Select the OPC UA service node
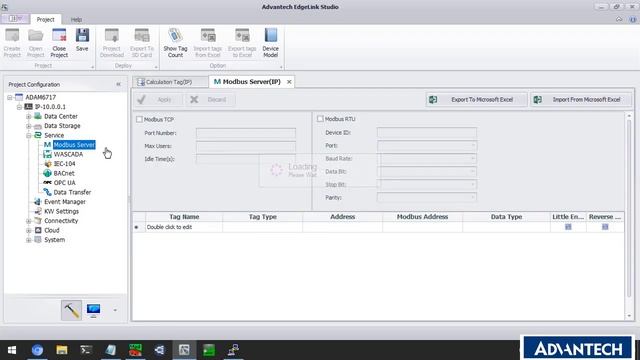Viewport: 640px width, 360px height. point(64,182)
